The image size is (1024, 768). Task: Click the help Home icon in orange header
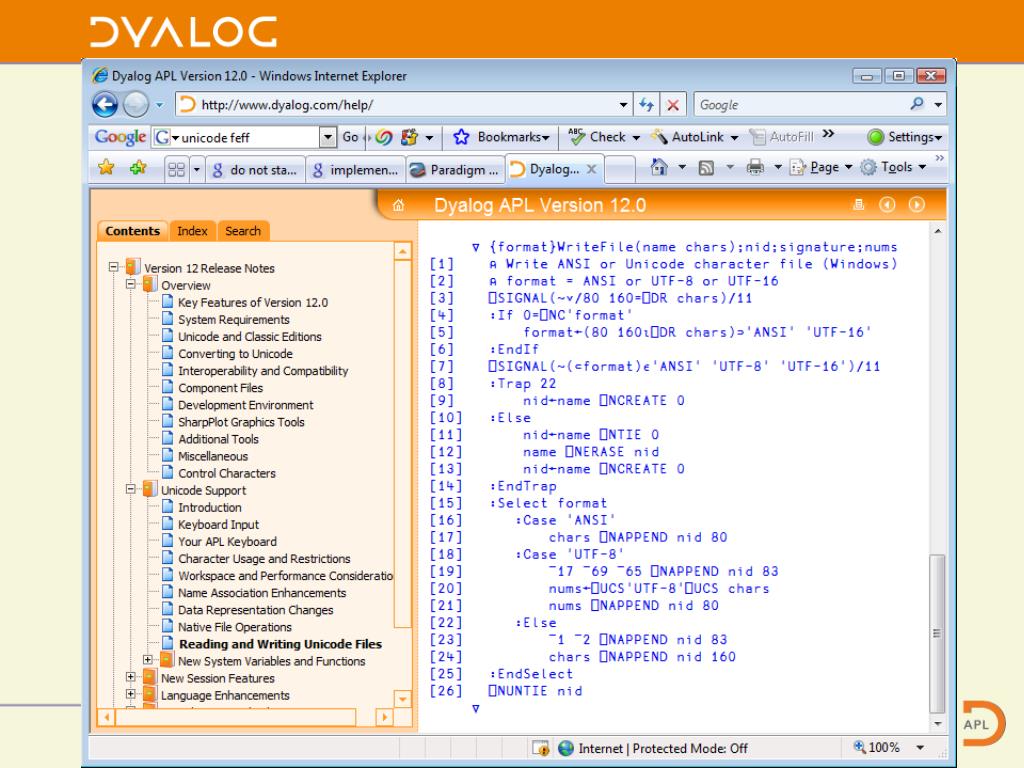[398, 206]
